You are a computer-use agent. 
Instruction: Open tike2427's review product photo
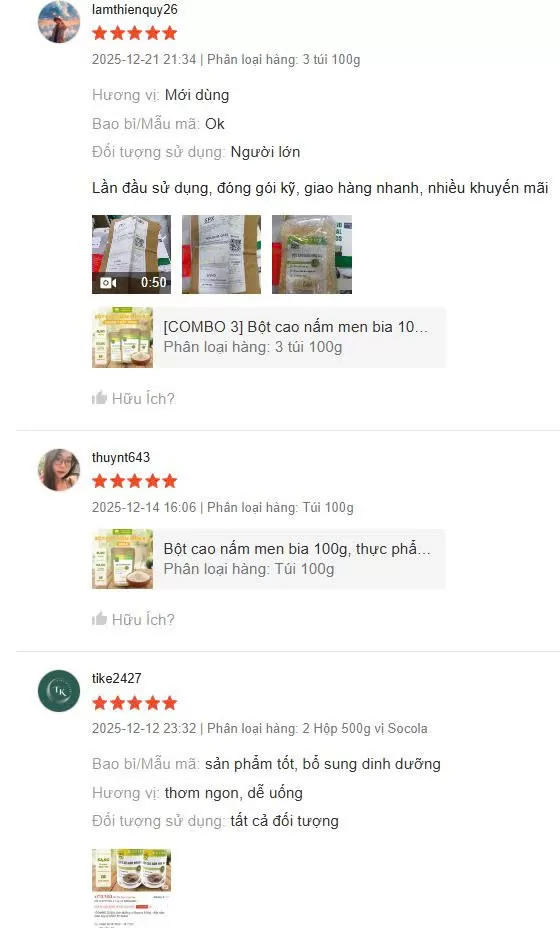[x=132, y=888]
